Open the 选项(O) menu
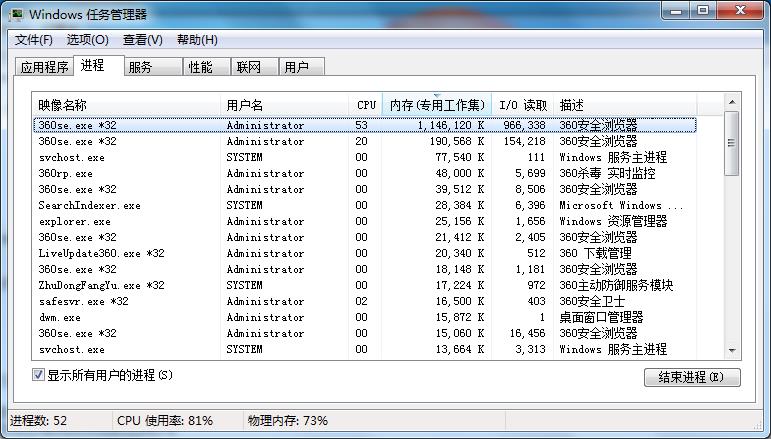This screenshot has width=771, height=439. click(88, 40)
